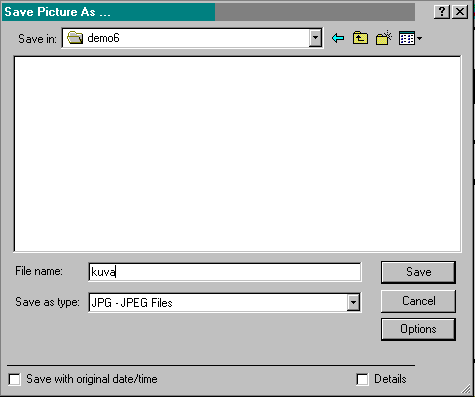Click the question mark help button
This screenshot has width=475, height=397.
click(442, 12)
